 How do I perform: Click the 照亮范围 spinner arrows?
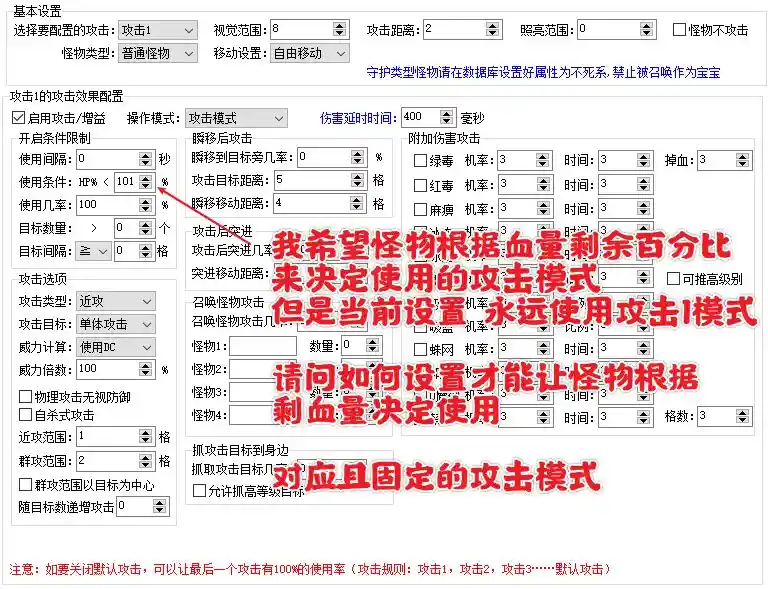(x=646, y=29)
